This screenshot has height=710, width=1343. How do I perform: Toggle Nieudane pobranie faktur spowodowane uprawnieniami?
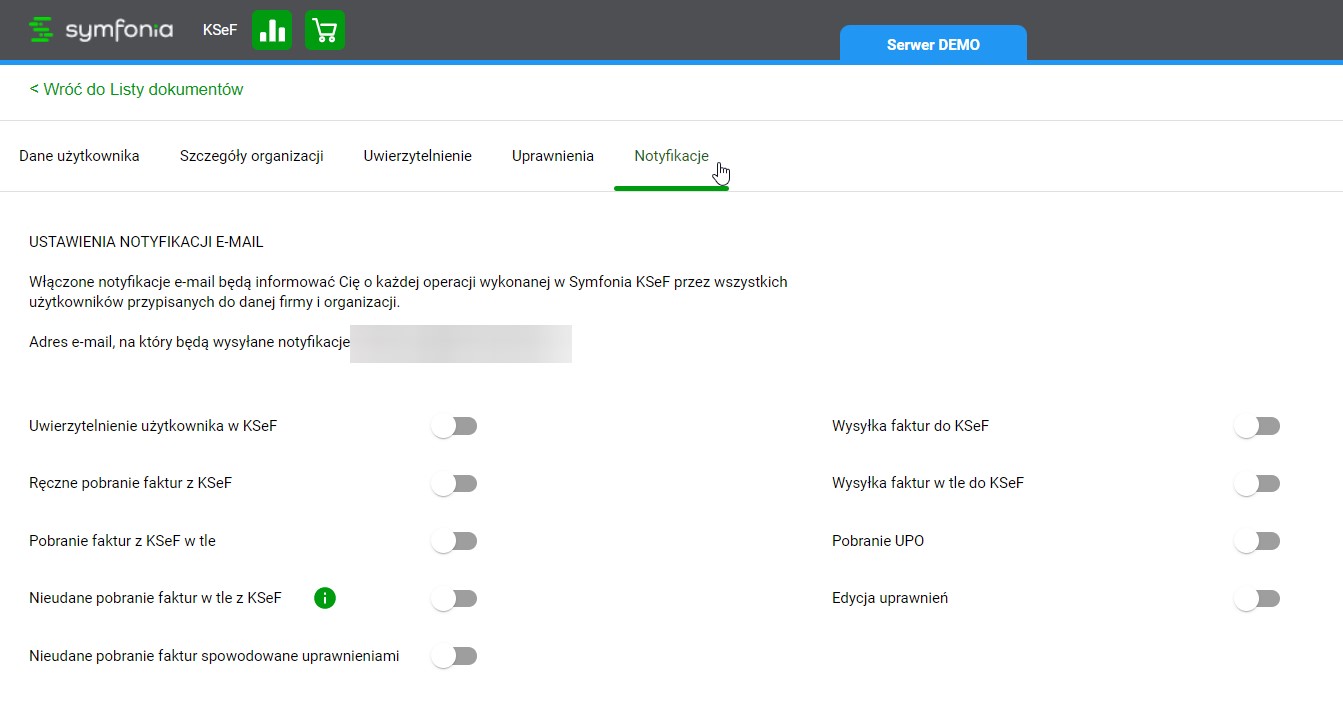point(455,656)
